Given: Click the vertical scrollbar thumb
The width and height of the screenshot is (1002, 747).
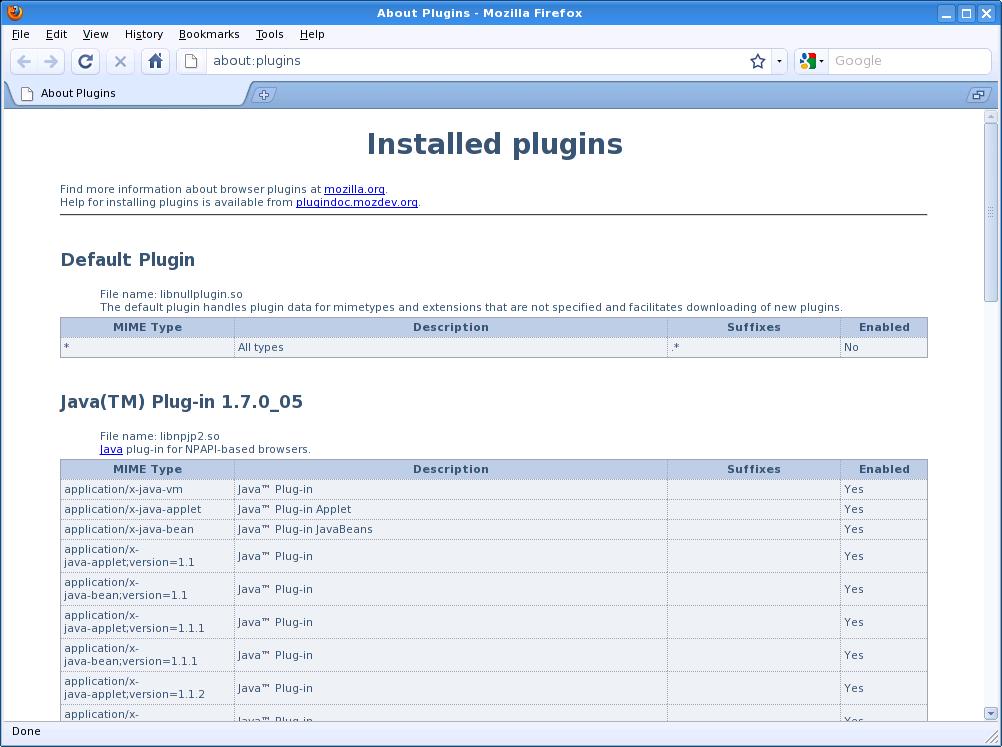Looking at the screenshot, I should (x=990, y=212).
